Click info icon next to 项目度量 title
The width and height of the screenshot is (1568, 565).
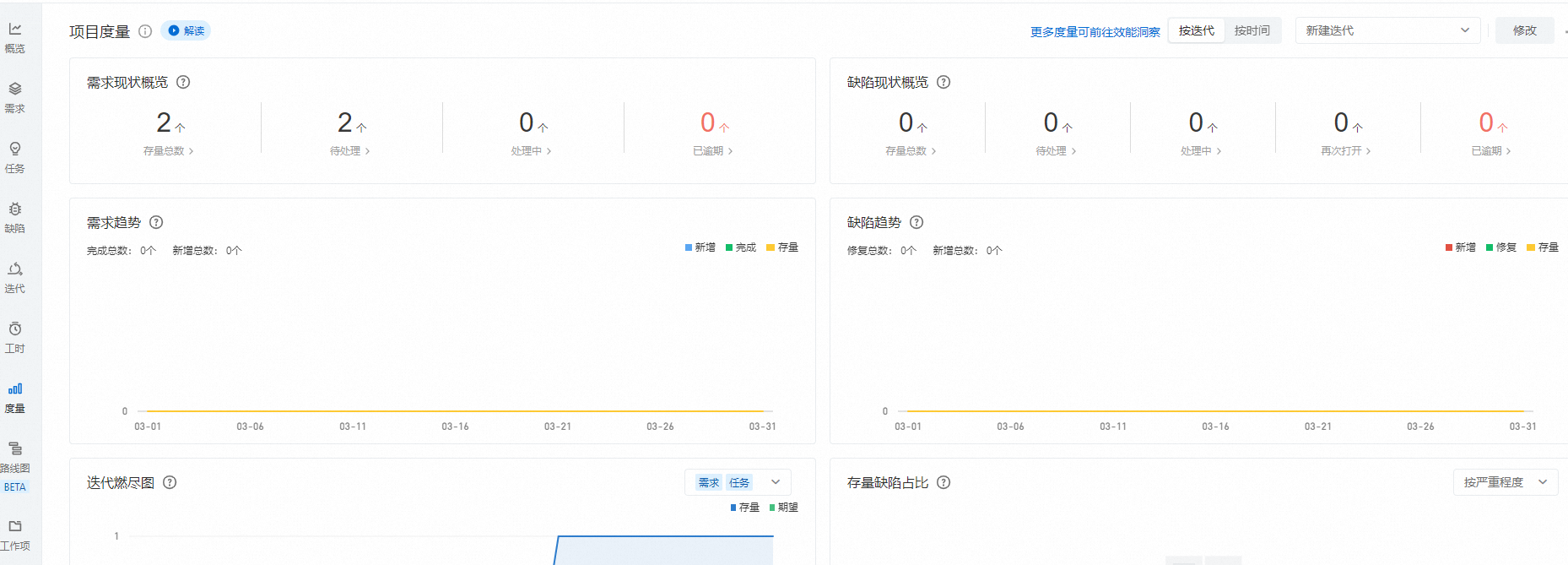click(145, 31)
